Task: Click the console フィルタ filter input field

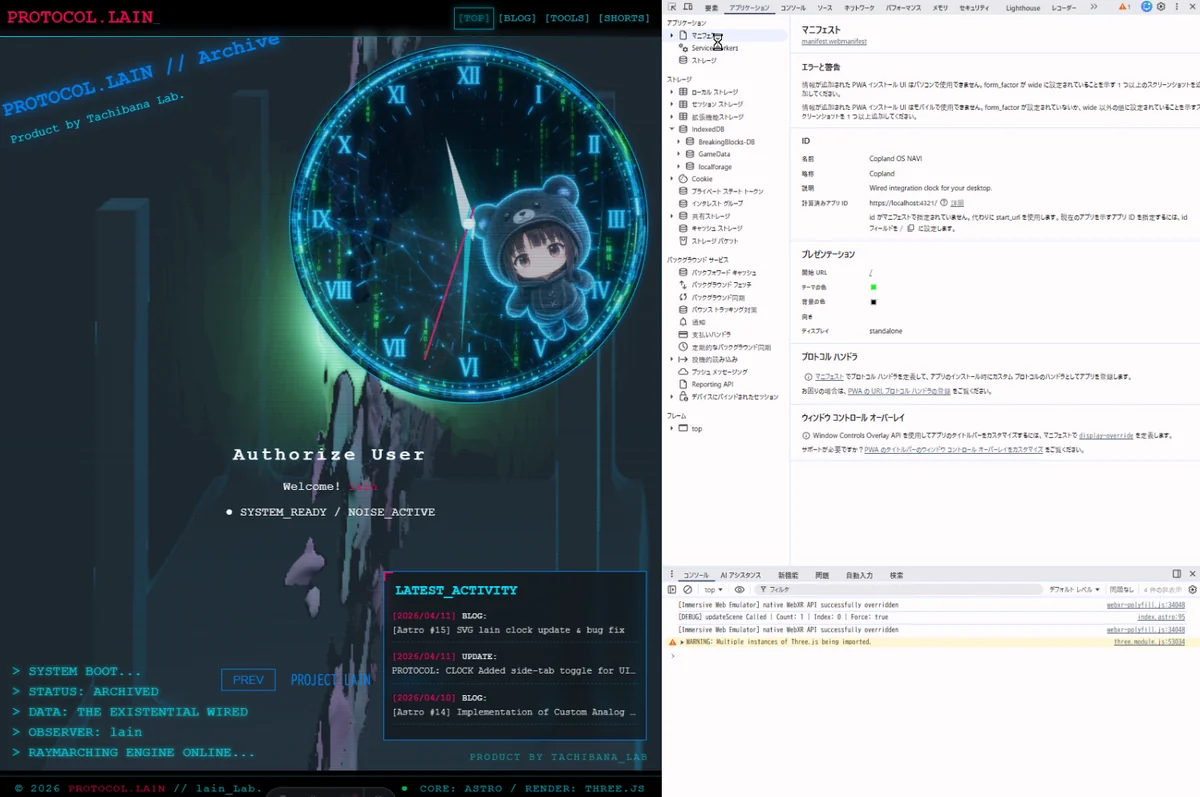Action: (x=900, y=590)
